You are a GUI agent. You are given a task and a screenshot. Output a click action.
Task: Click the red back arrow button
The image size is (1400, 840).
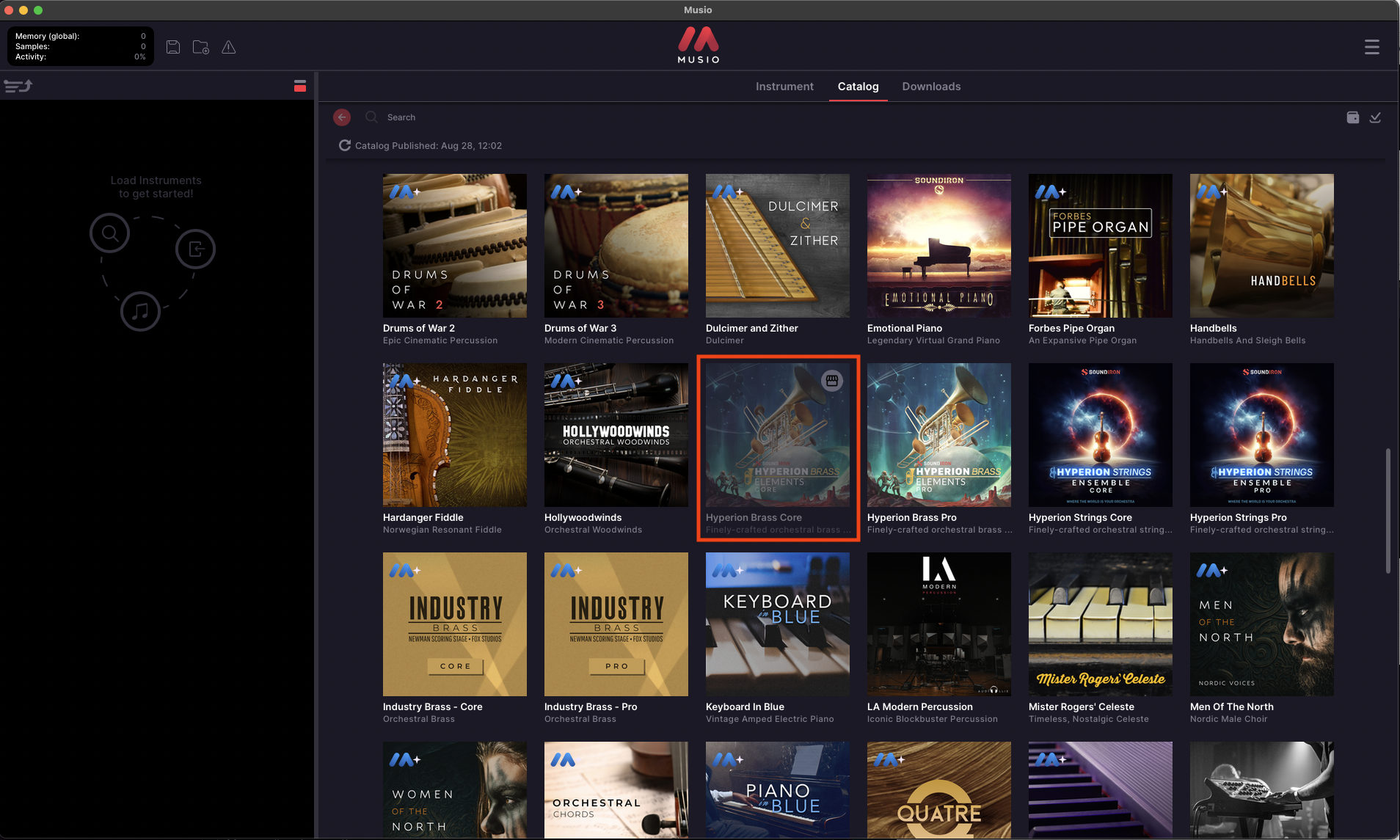(342, 117)
